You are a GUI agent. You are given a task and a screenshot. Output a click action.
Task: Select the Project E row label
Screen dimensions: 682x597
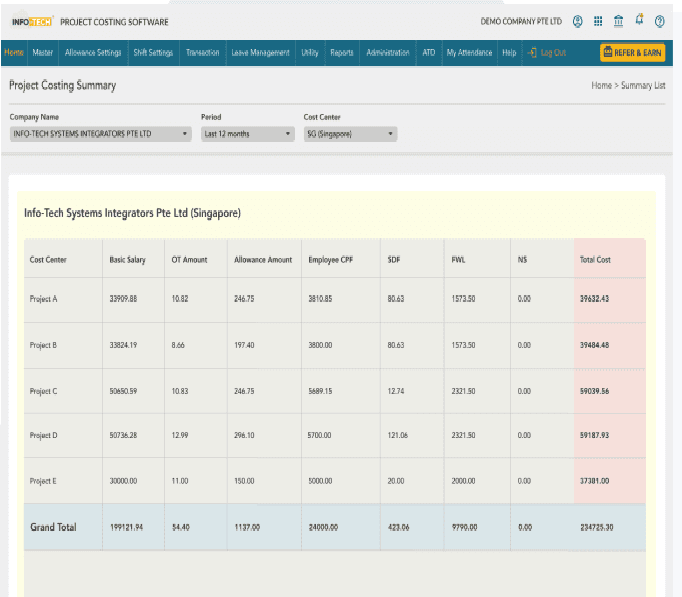[43, 481]
